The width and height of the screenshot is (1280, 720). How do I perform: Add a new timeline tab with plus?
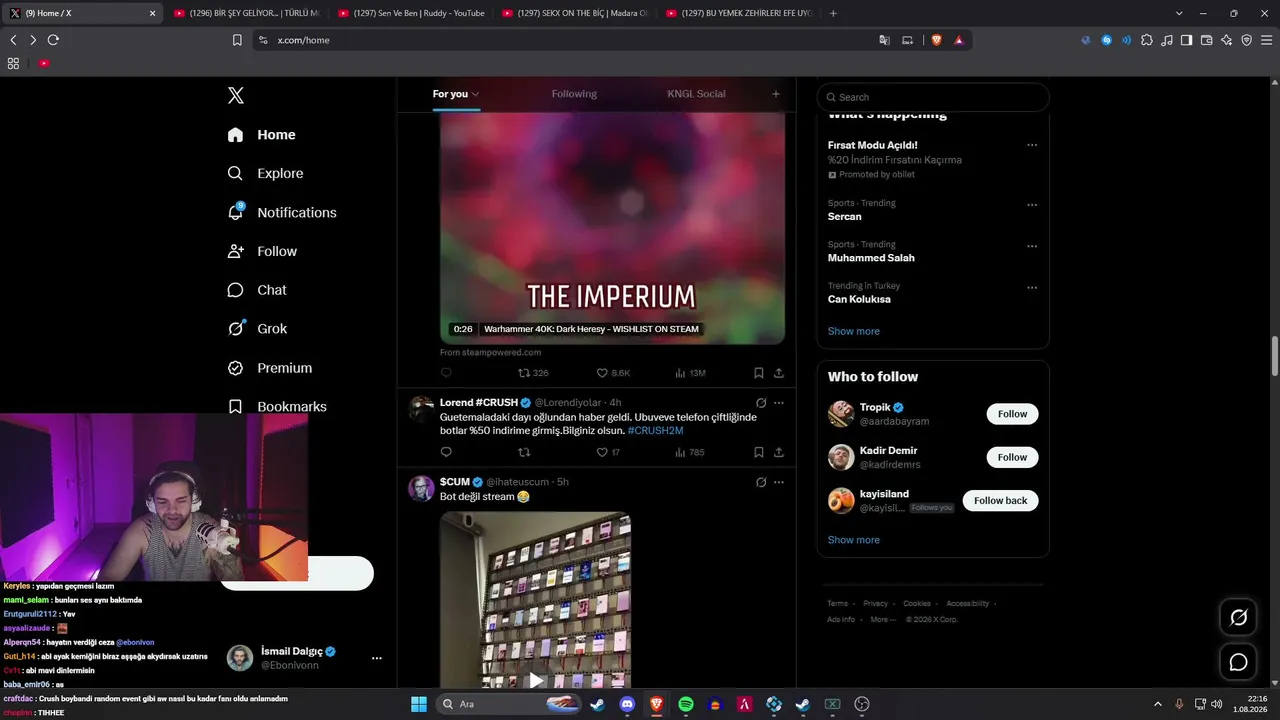[776, 94]
